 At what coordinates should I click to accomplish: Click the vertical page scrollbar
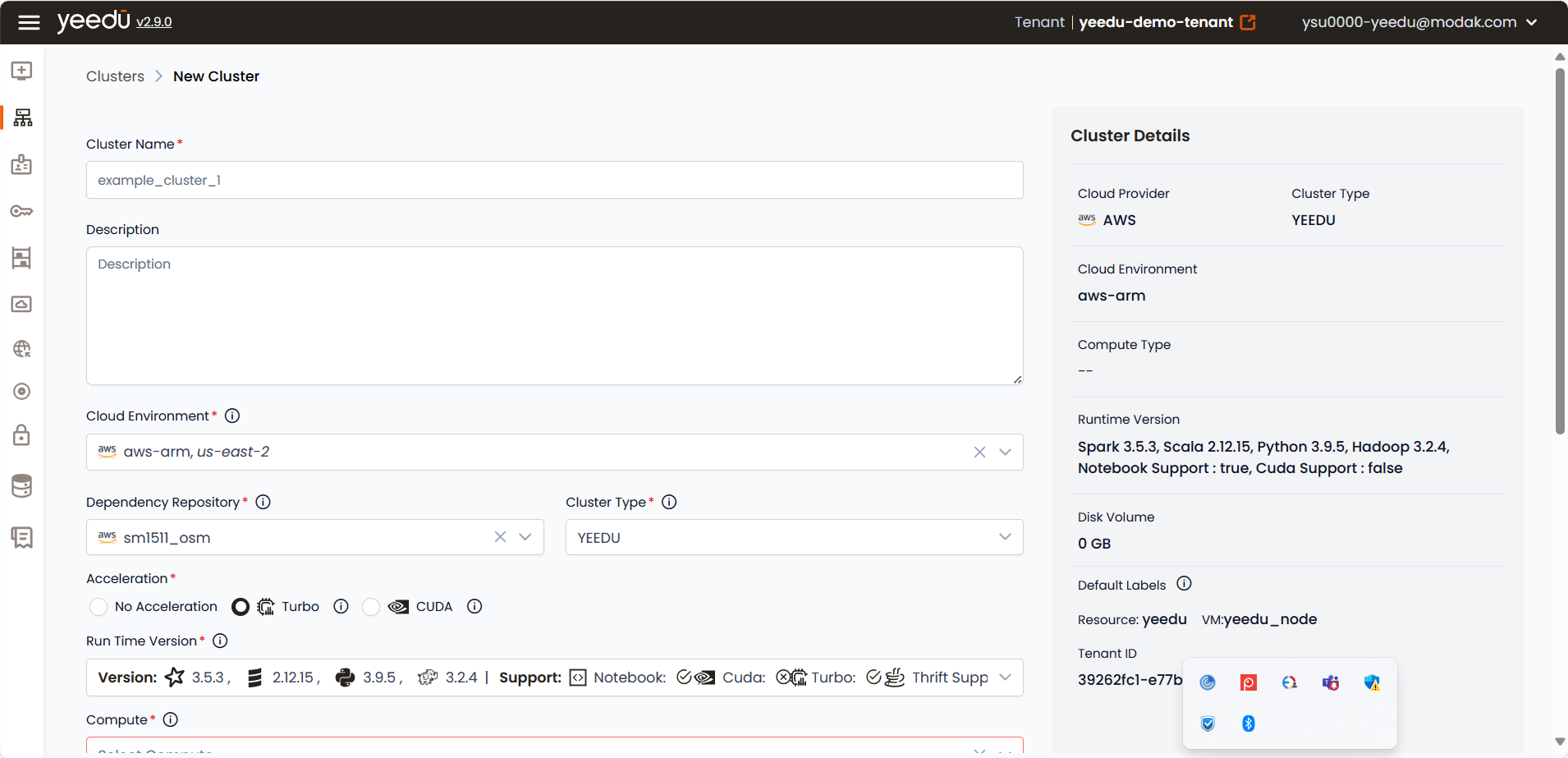[x=1560, y=250]
